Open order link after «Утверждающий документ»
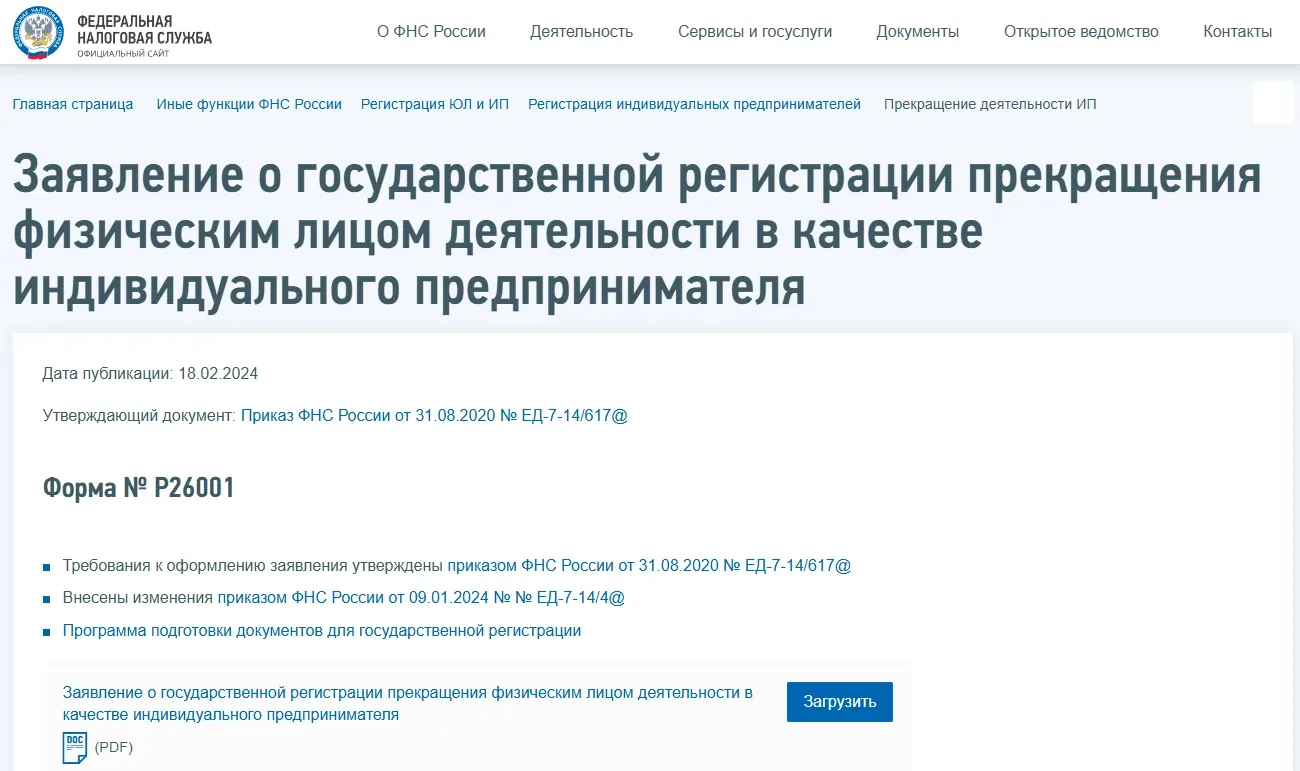 point(434,415)
